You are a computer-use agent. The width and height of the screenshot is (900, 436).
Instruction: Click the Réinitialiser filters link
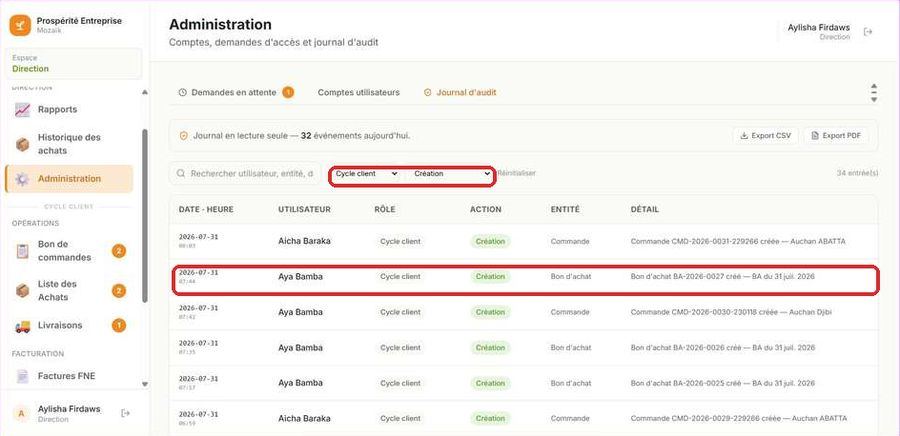[517, 173]
